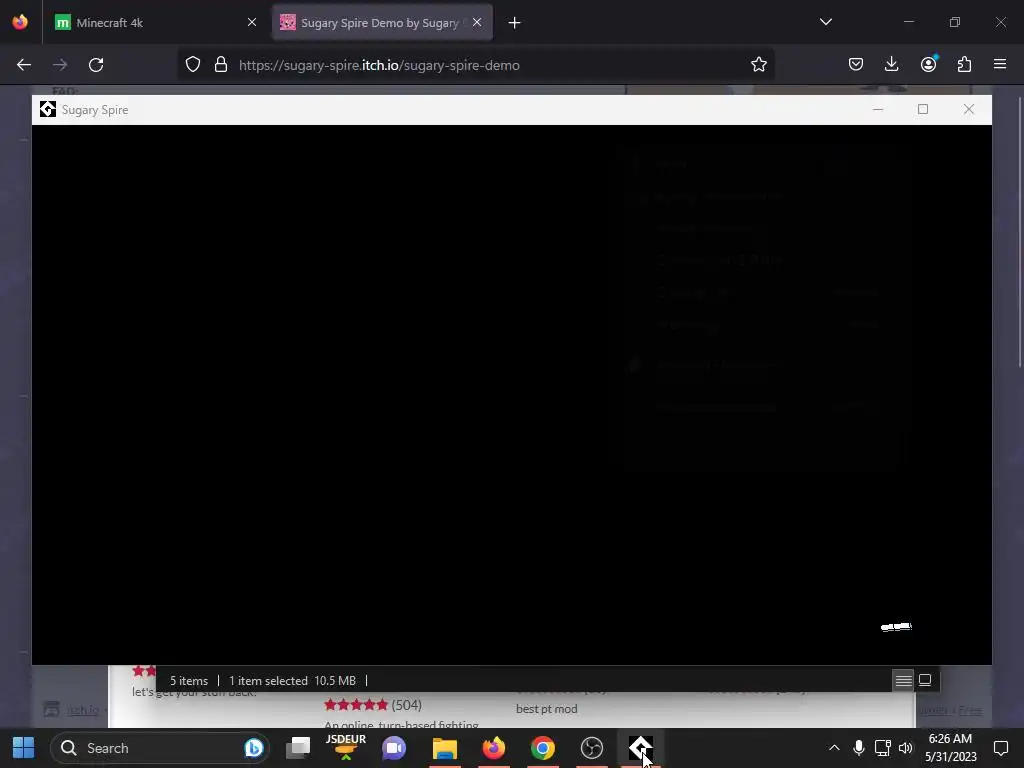
Task: Restore down the Firefox browser window
Action: pos(955,22)
